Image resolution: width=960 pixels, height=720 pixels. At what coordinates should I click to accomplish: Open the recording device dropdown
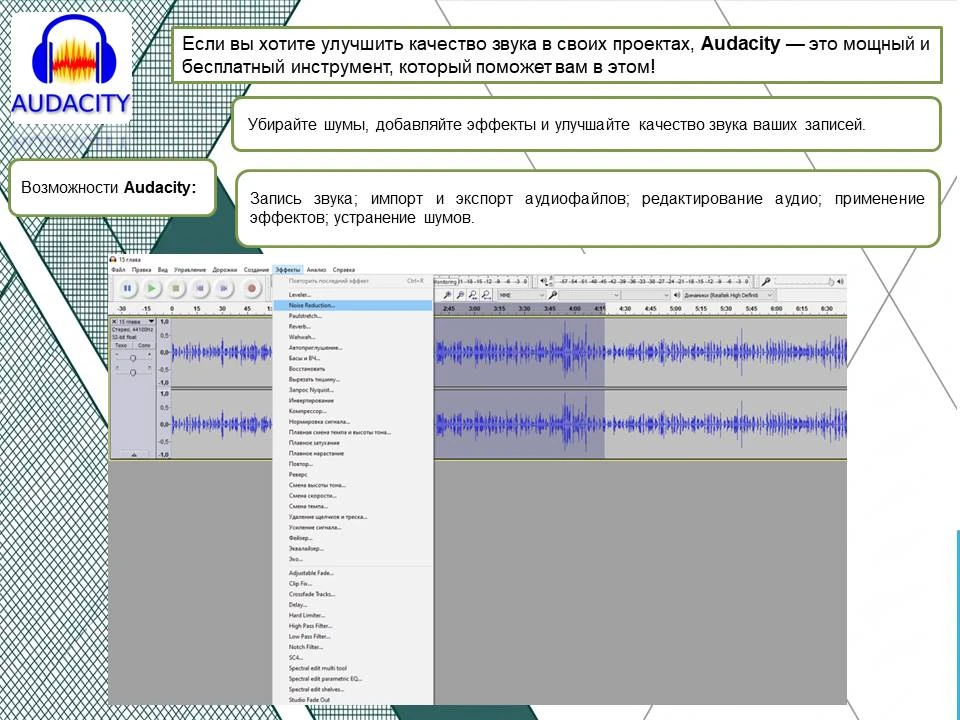(x=590, y=295)
